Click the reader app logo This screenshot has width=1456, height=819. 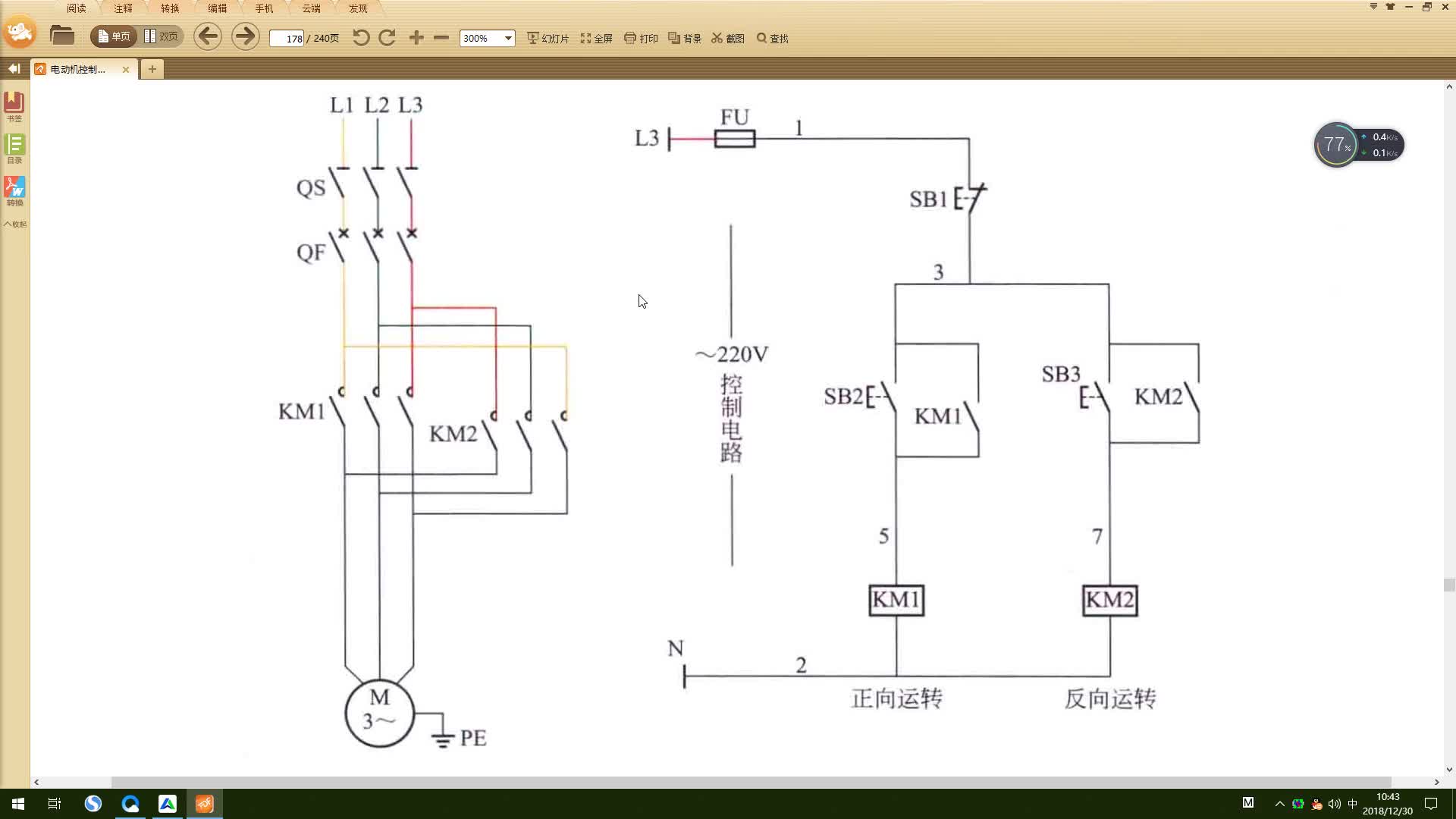click(x=20, y=32)
